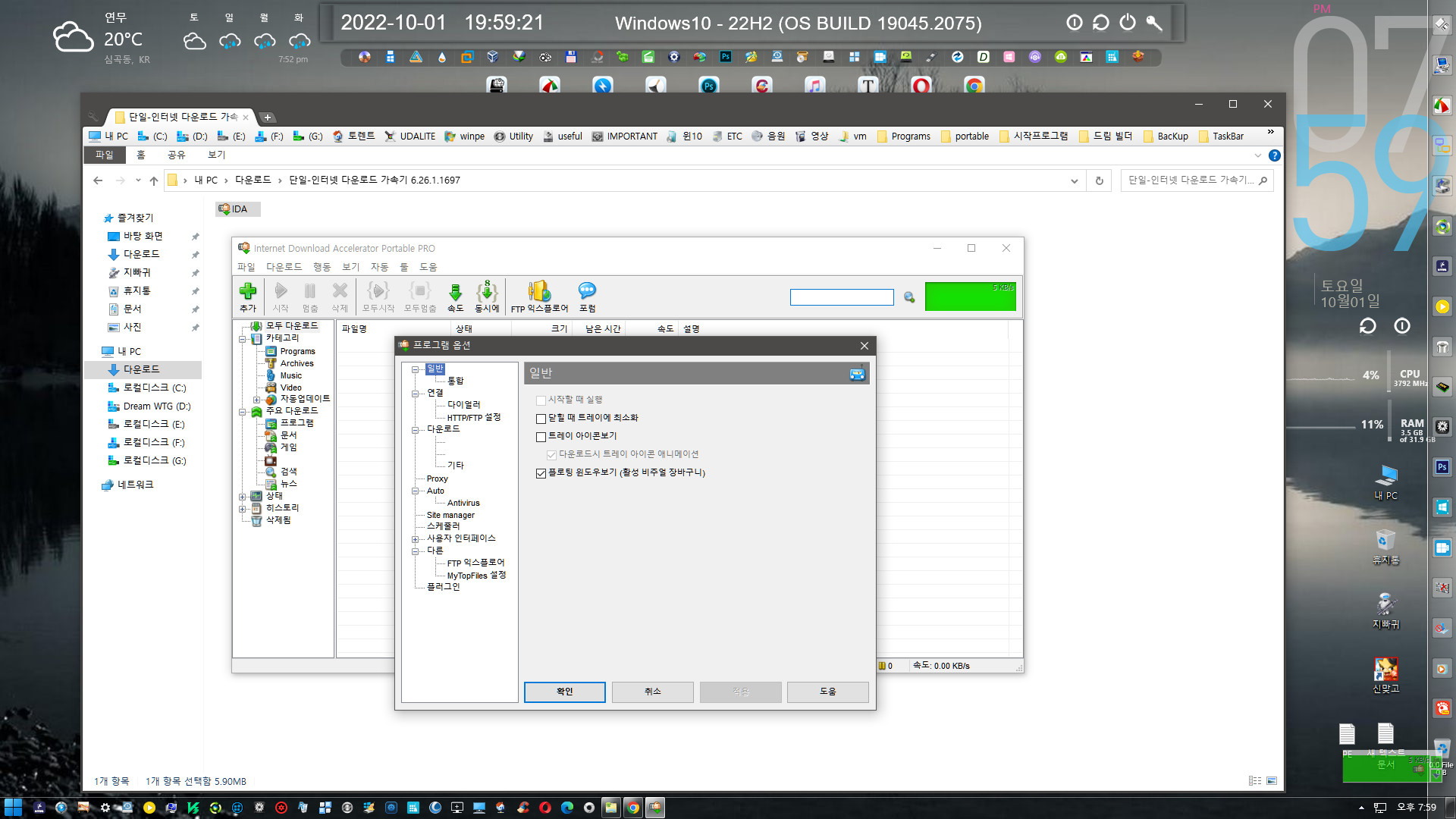Open the 다운로드 menu in download accelerator
Viewport: 1456px width, 819px height.
point(284,267)
